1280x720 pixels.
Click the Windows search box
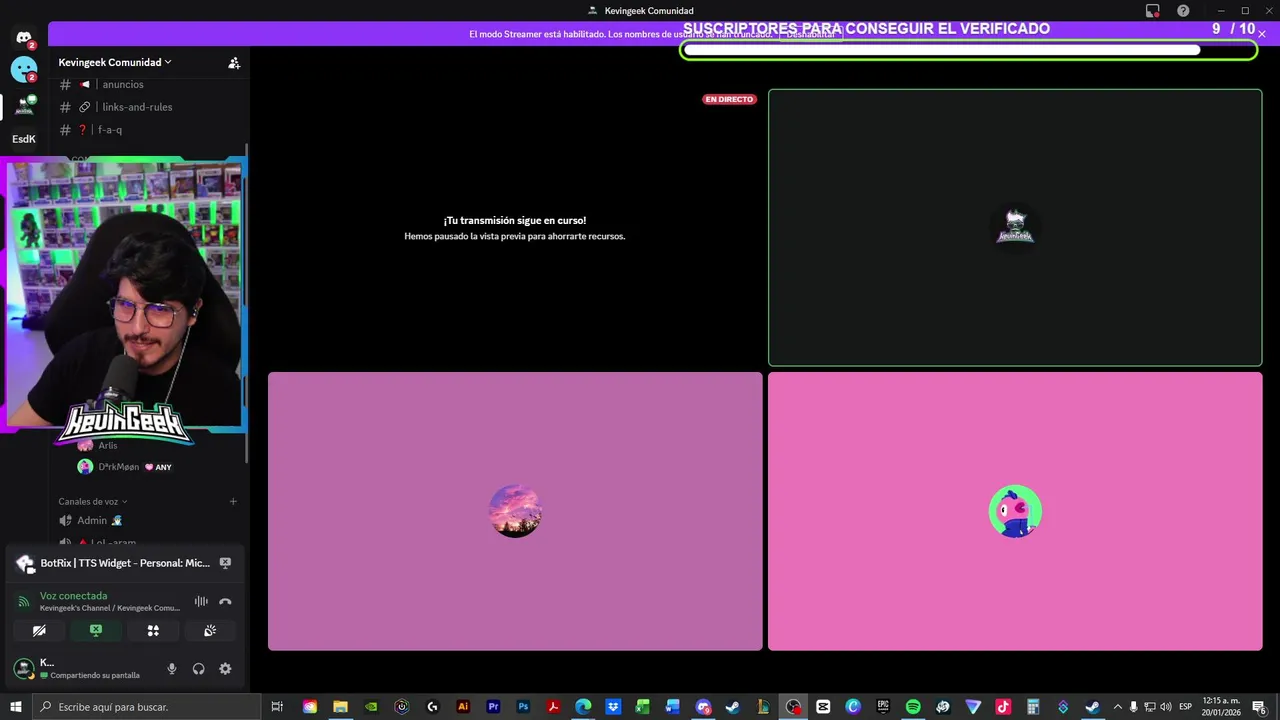pos(147,707)
